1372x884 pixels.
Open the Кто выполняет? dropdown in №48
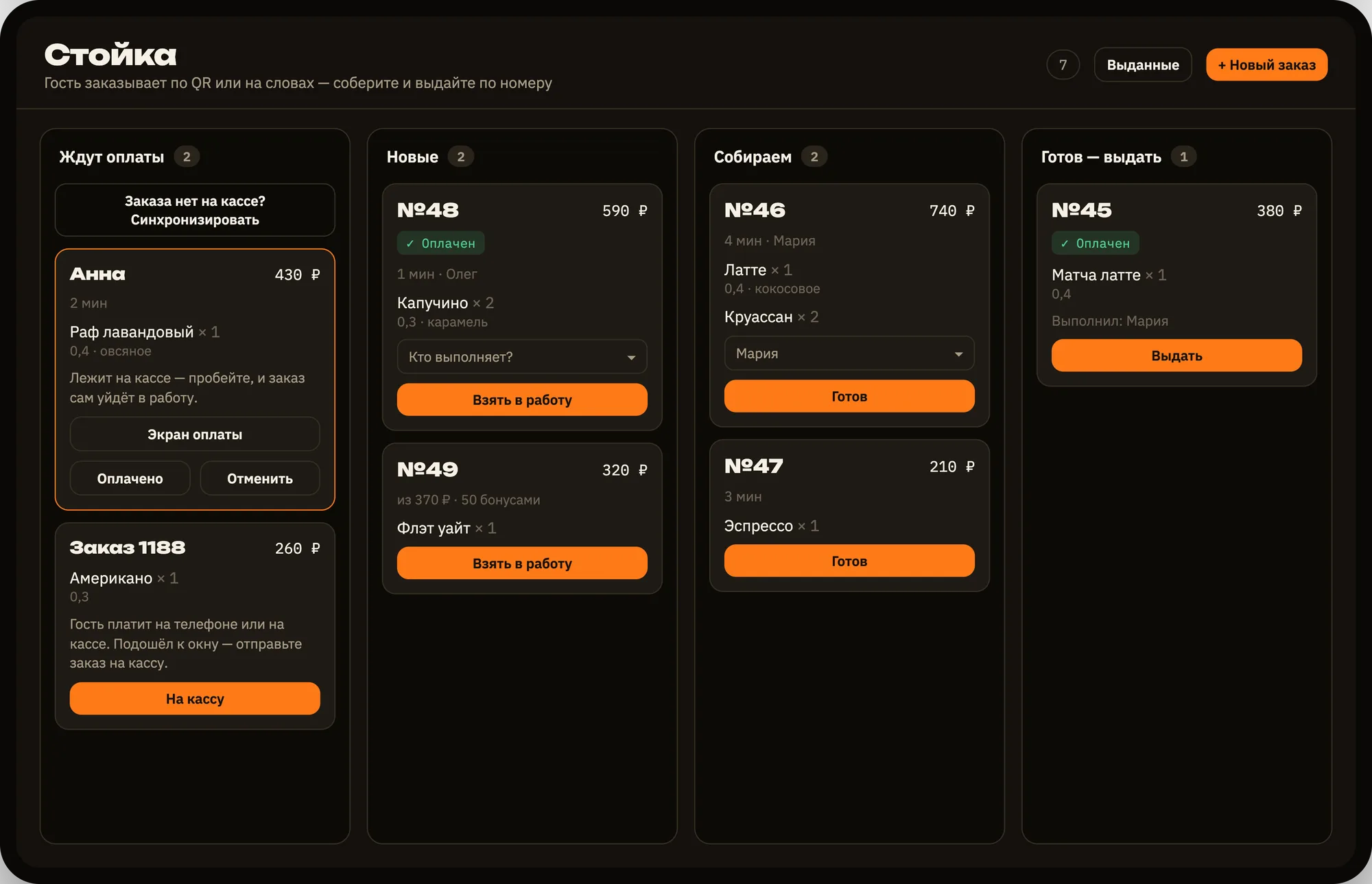(522, 357)
